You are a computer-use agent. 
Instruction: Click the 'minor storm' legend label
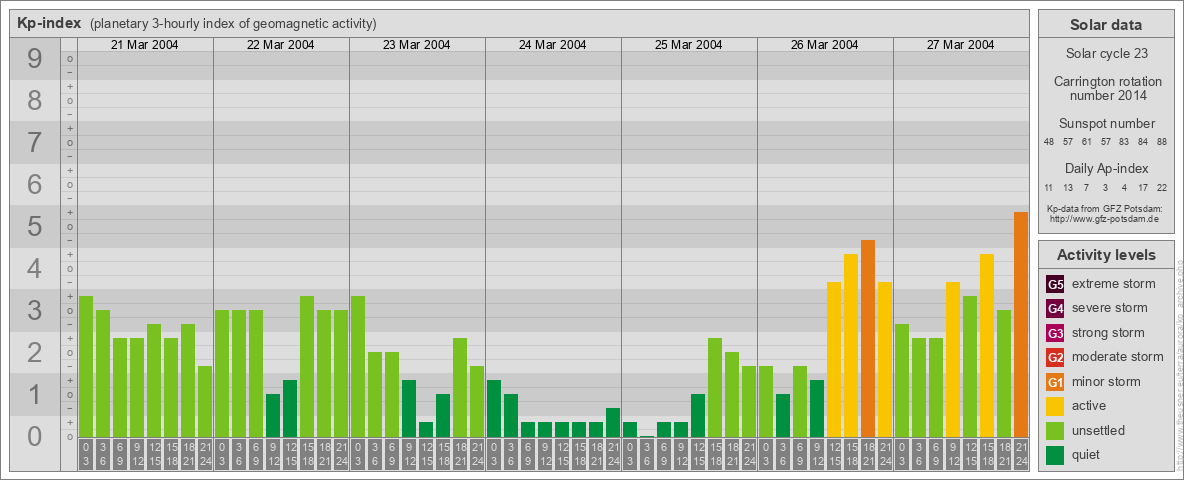[1106, 381]
